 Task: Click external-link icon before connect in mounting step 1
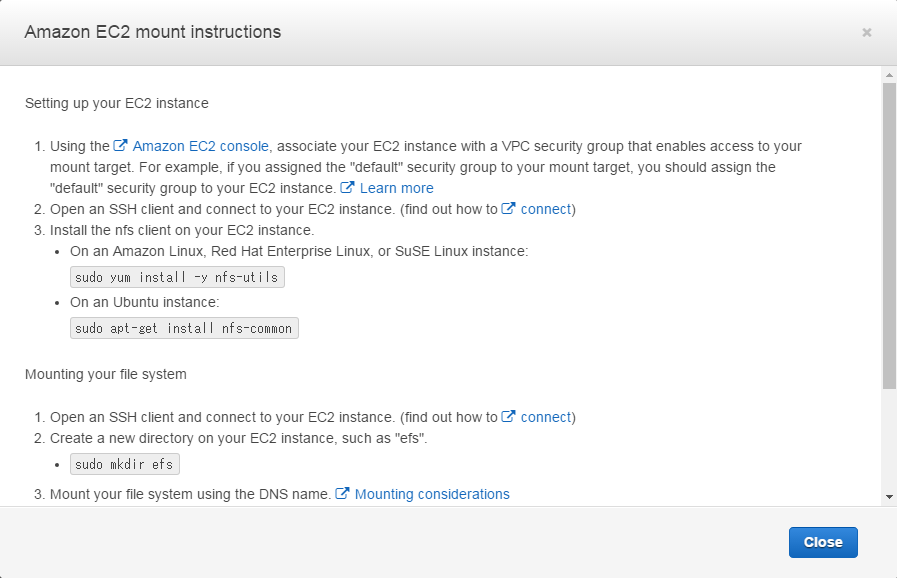508,416
